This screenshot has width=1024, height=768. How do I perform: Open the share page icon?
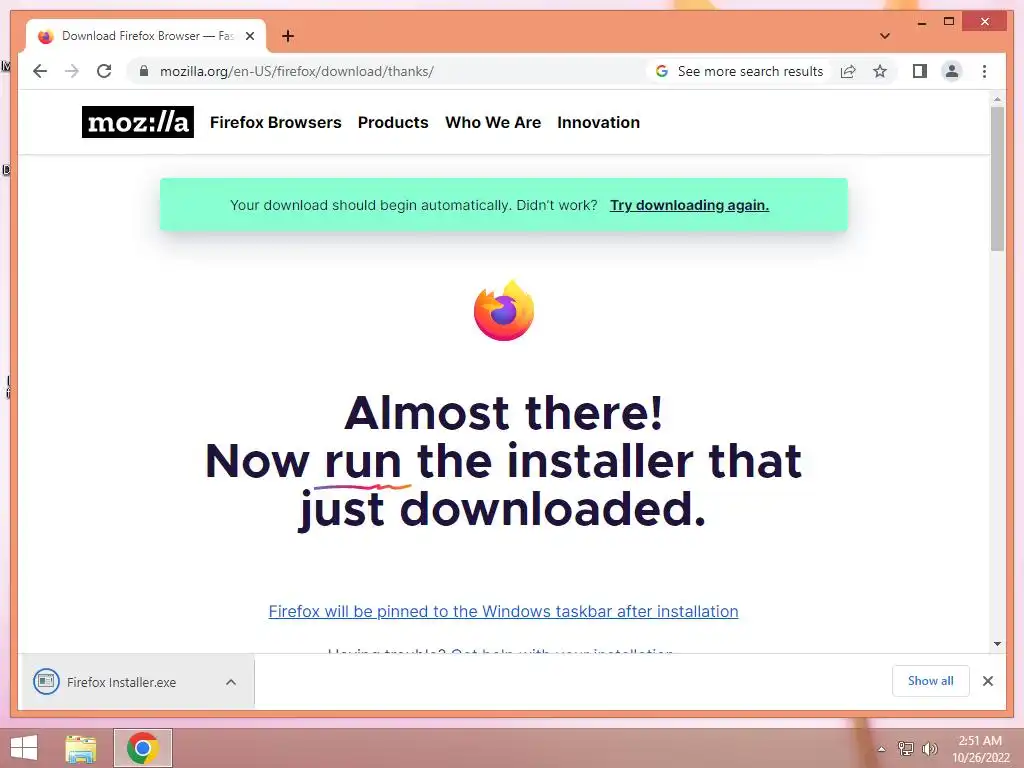point(848,71)
